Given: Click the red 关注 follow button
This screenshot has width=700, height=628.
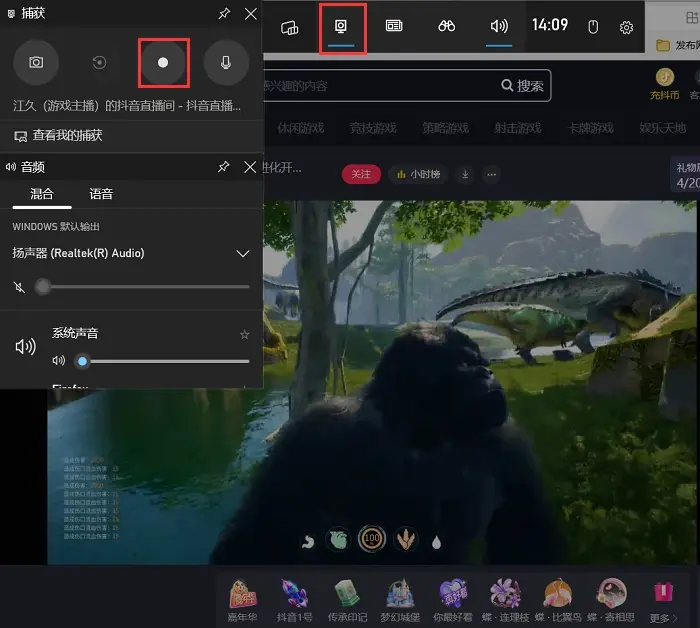Looking at the screenshot, I should click(361, 174).
